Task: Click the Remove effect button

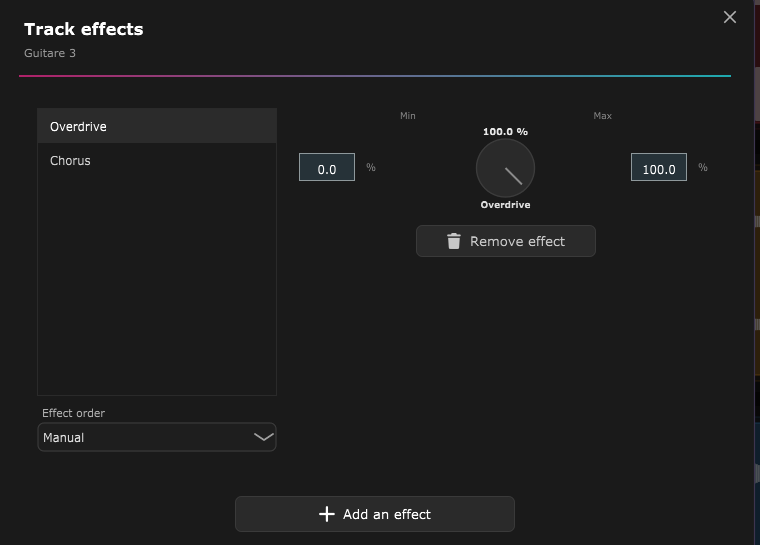Action: pos(506,241)
